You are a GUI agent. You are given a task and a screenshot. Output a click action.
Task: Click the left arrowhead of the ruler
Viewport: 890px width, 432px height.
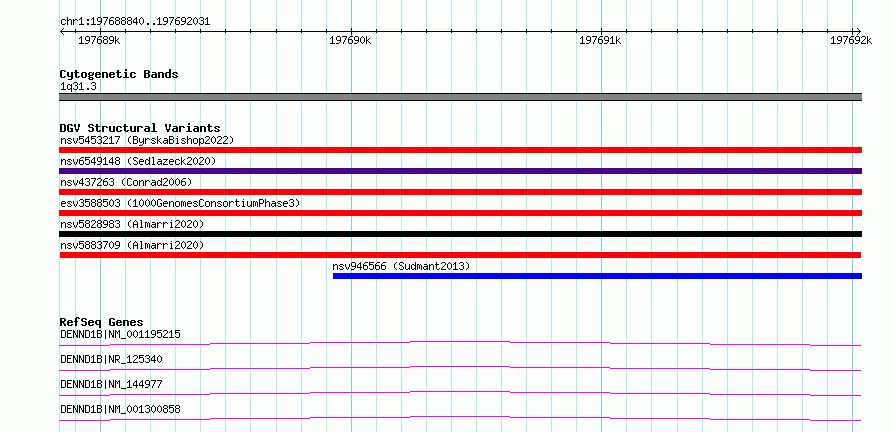click(62, 31)
